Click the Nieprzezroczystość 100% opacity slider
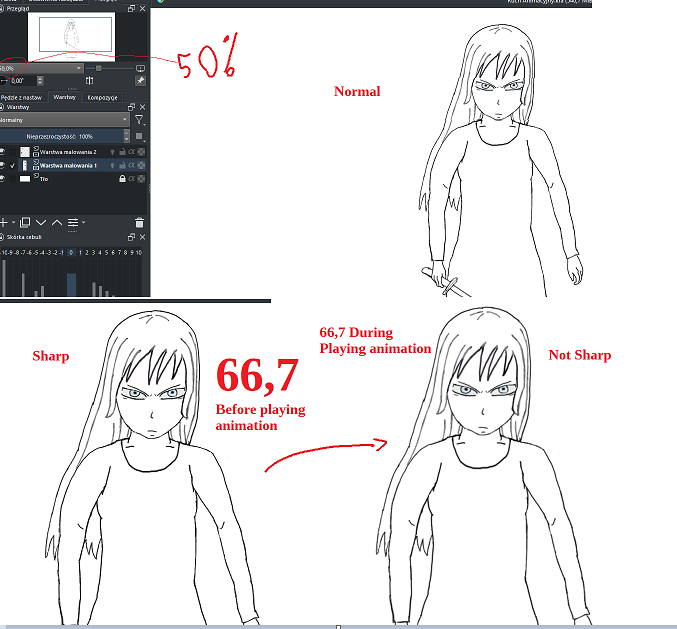 61,136
